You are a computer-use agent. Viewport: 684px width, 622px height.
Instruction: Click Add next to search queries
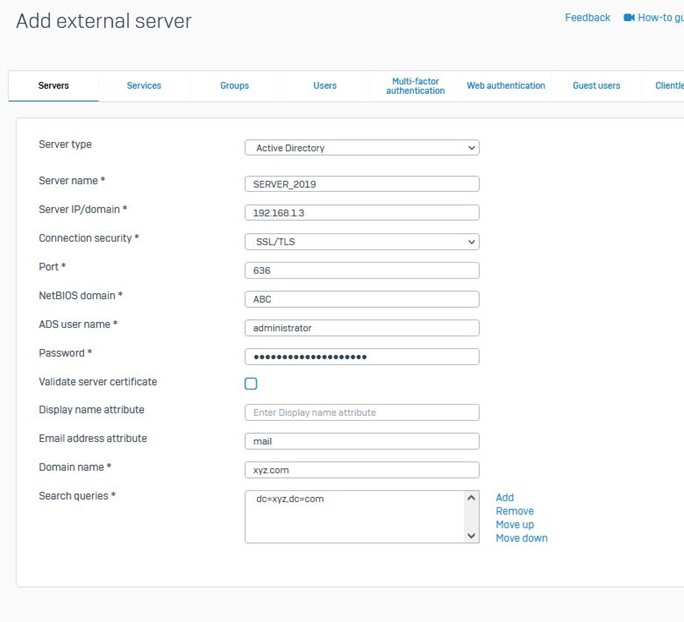coord(505,498)
